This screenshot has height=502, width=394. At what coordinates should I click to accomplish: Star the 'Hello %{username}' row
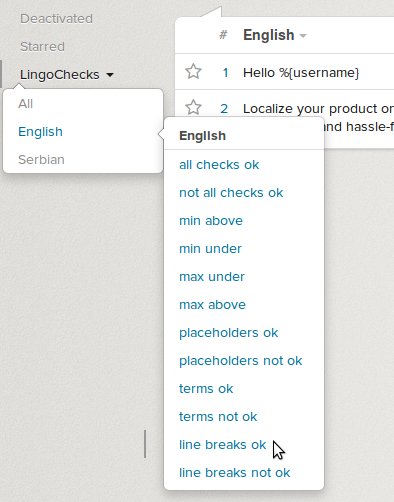pos(193,72)
